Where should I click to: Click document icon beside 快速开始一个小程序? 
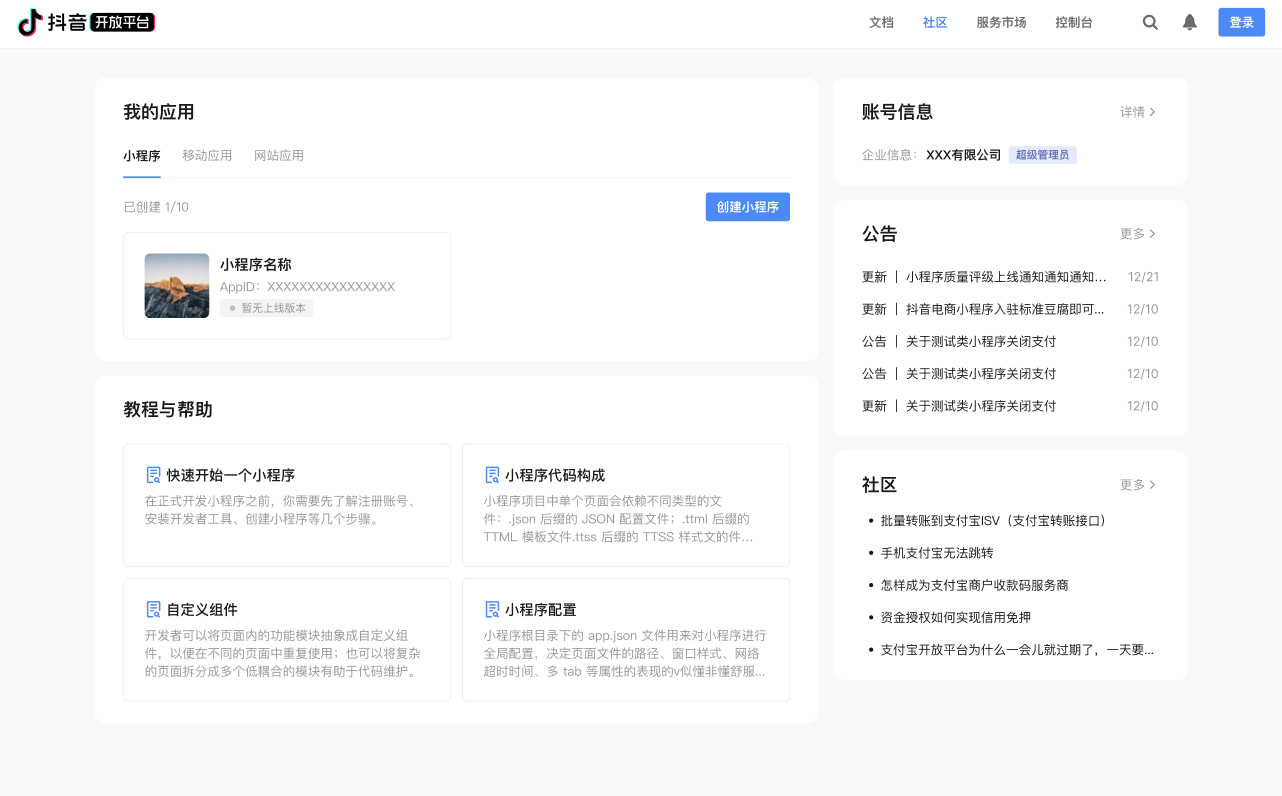153,475
